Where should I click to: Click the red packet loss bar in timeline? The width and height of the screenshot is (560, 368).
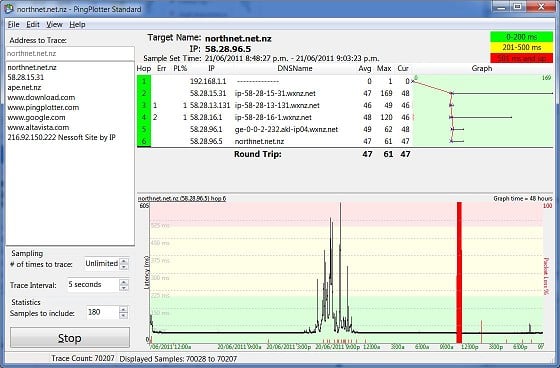[459, 273]
